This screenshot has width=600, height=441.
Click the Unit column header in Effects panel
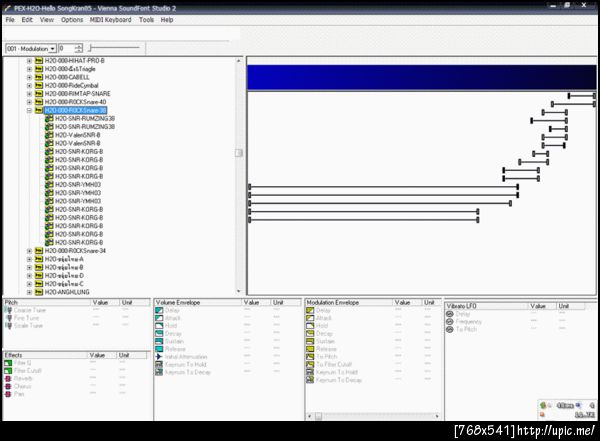(132, 355)
